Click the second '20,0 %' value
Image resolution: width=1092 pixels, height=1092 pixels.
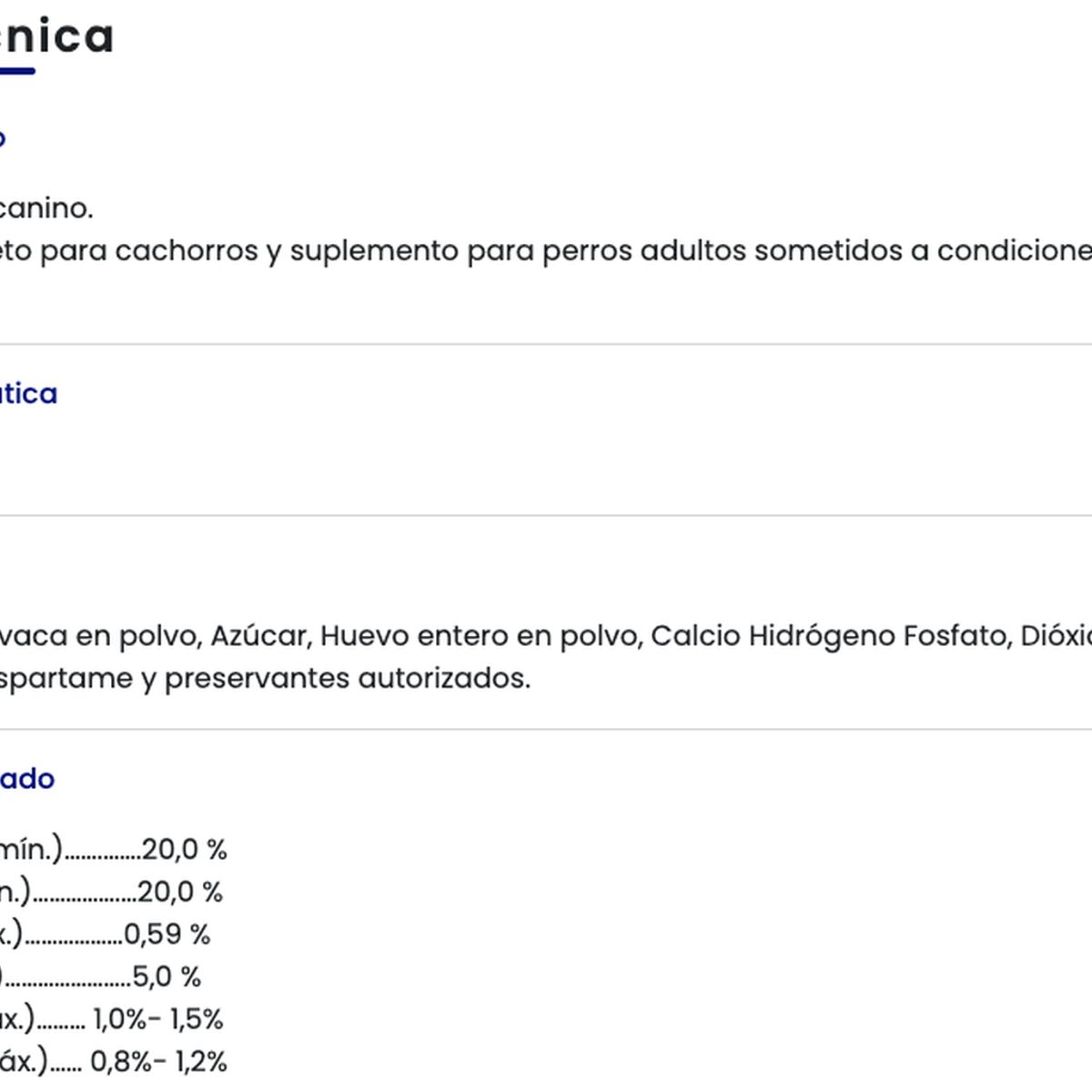180,892
